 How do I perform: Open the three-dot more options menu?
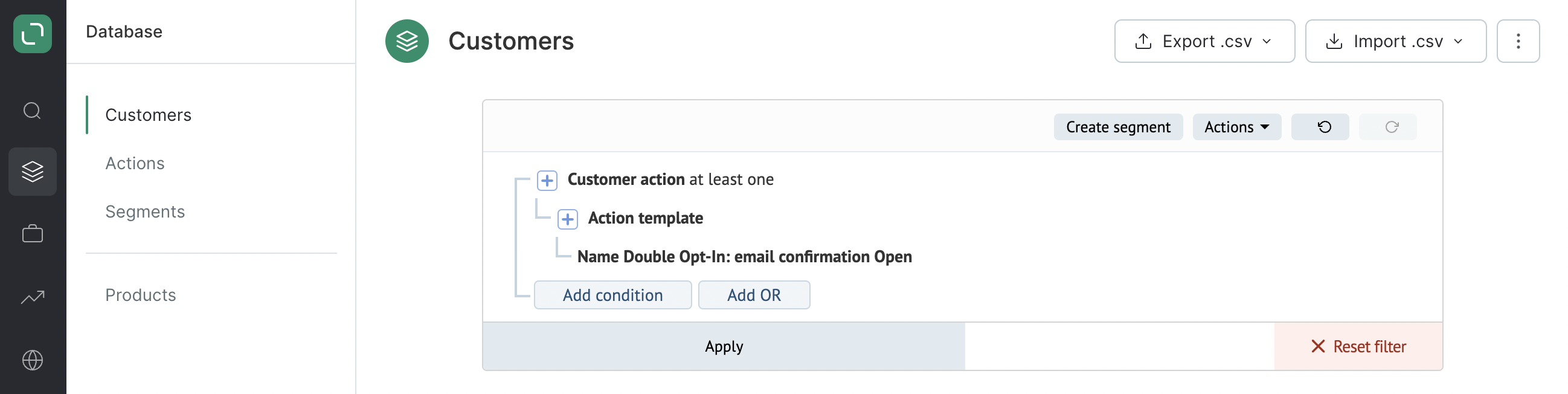(1517, 41)
